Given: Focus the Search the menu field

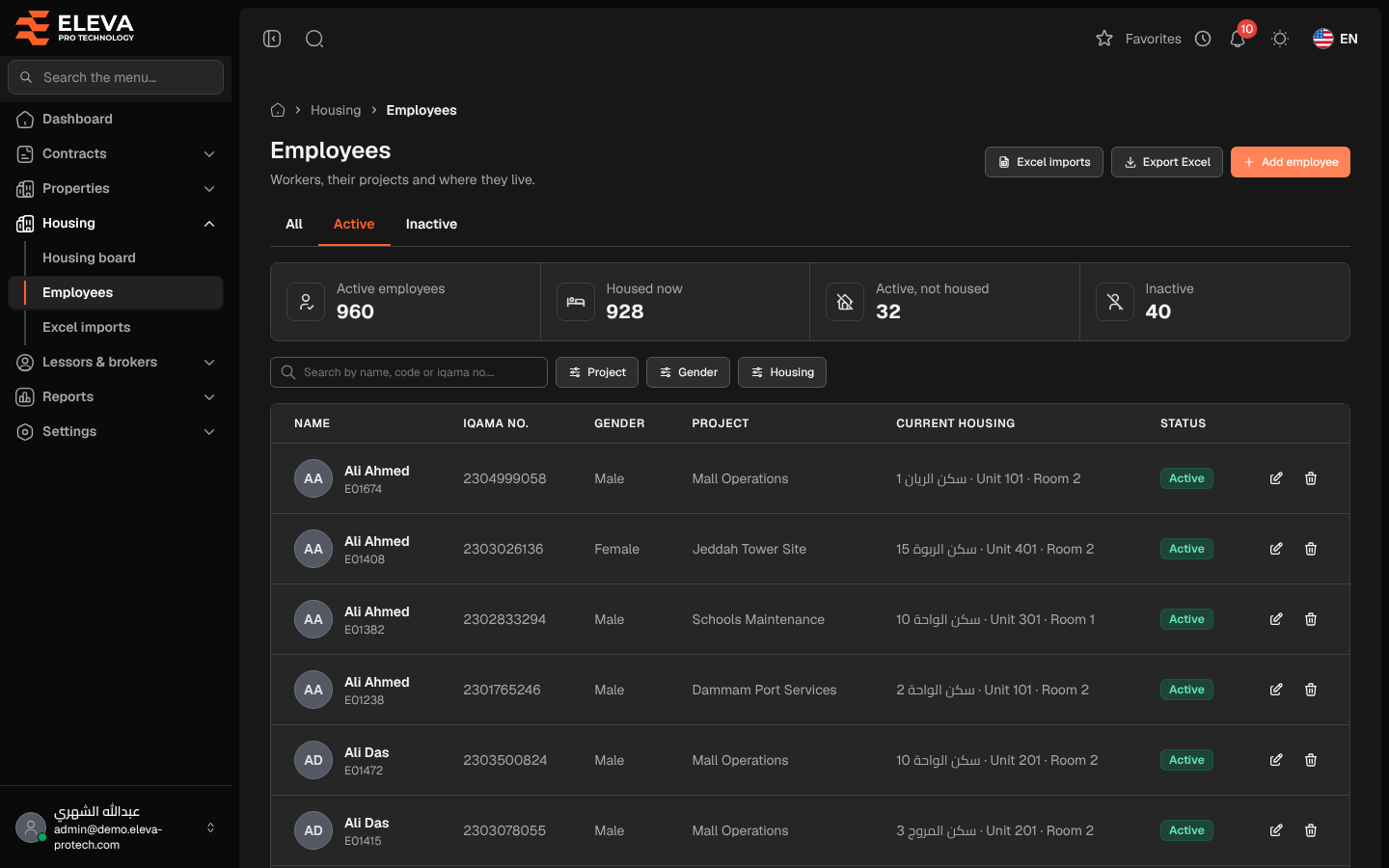Looking at the screenshot, I should [x=116, y=77].
